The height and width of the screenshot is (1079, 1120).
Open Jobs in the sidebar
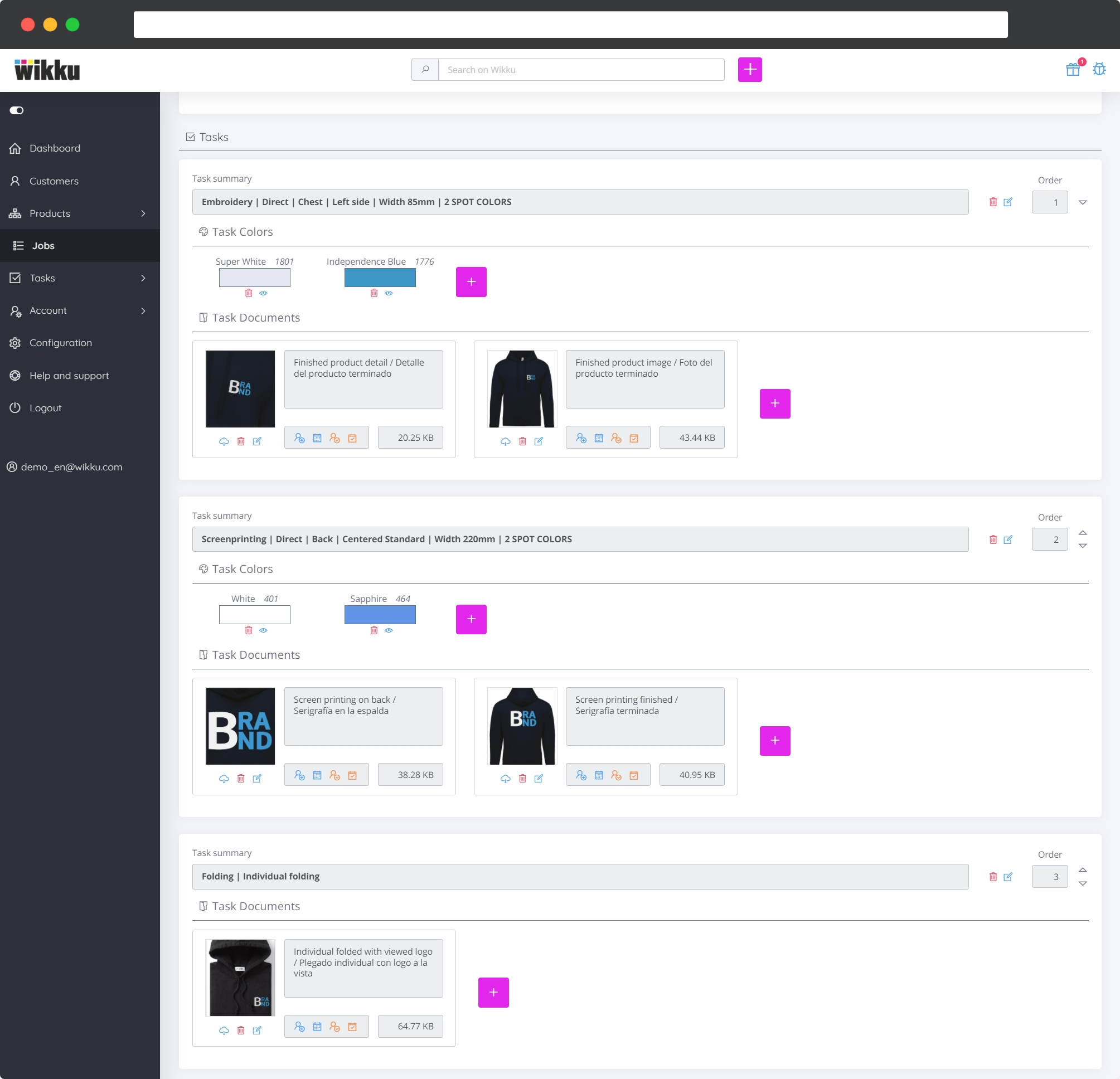43,246
